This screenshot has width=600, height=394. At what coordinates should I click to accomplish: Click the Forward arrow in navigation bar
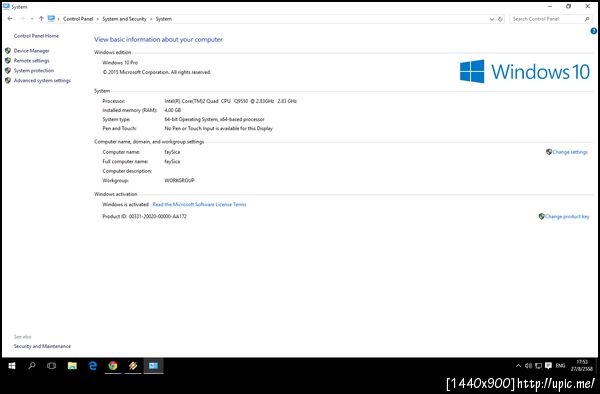(x=23, y=18)
